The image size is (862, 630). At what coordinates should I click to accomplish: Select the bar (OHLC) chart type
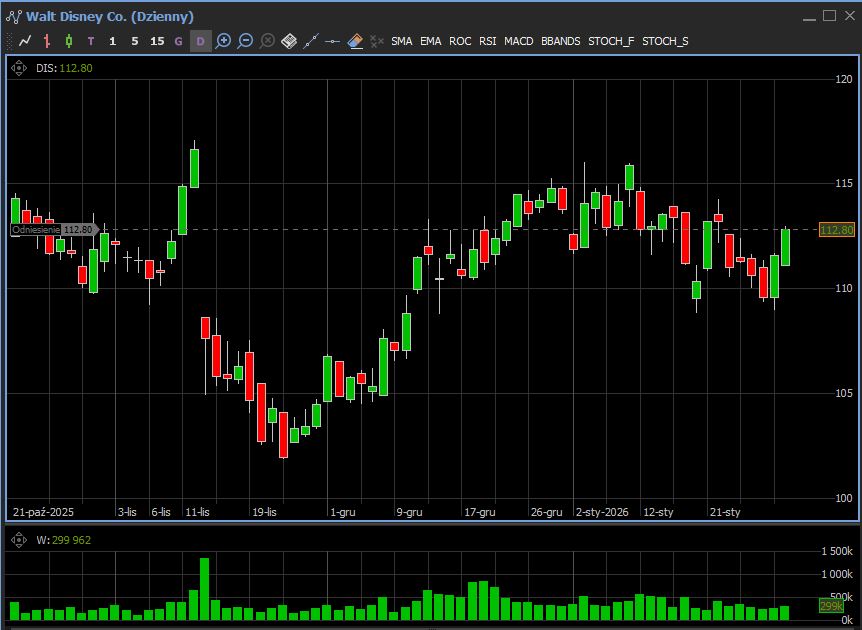(47, 41)
